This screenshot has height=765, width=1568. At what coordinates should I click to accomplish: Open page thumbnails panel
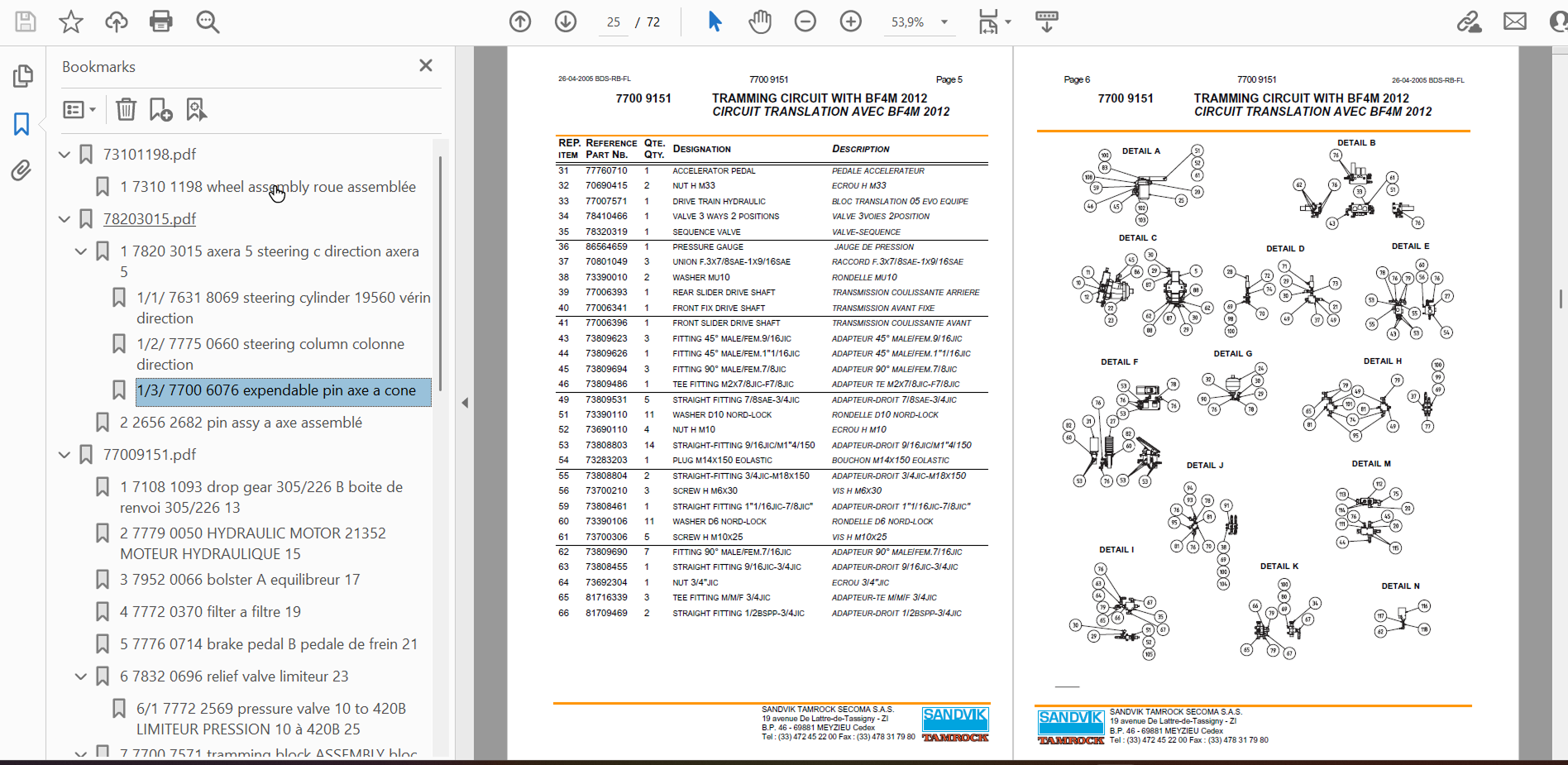click(x=22, y=76)
